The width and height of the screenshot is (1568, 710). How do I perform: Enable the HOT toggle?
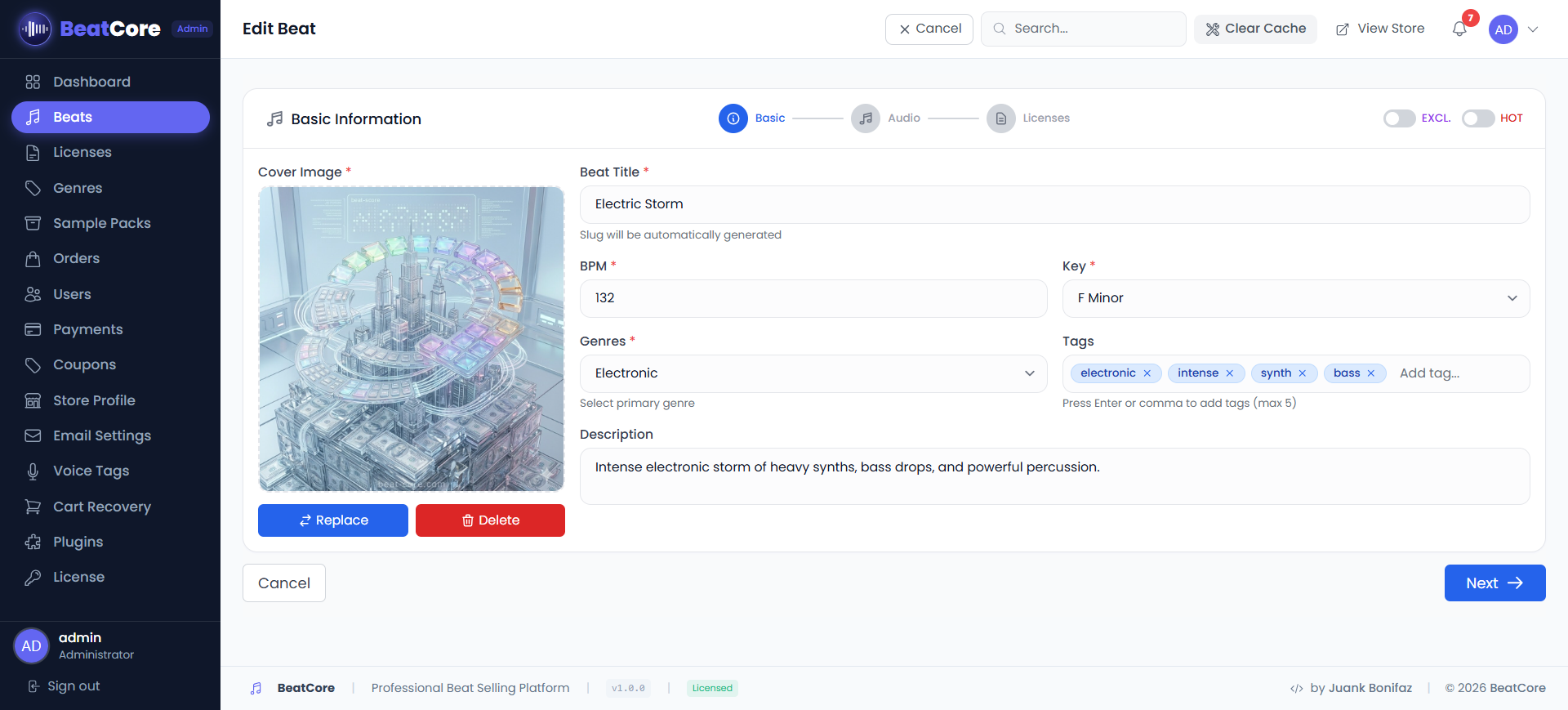pyautogui.click(x=1477, y=118)
